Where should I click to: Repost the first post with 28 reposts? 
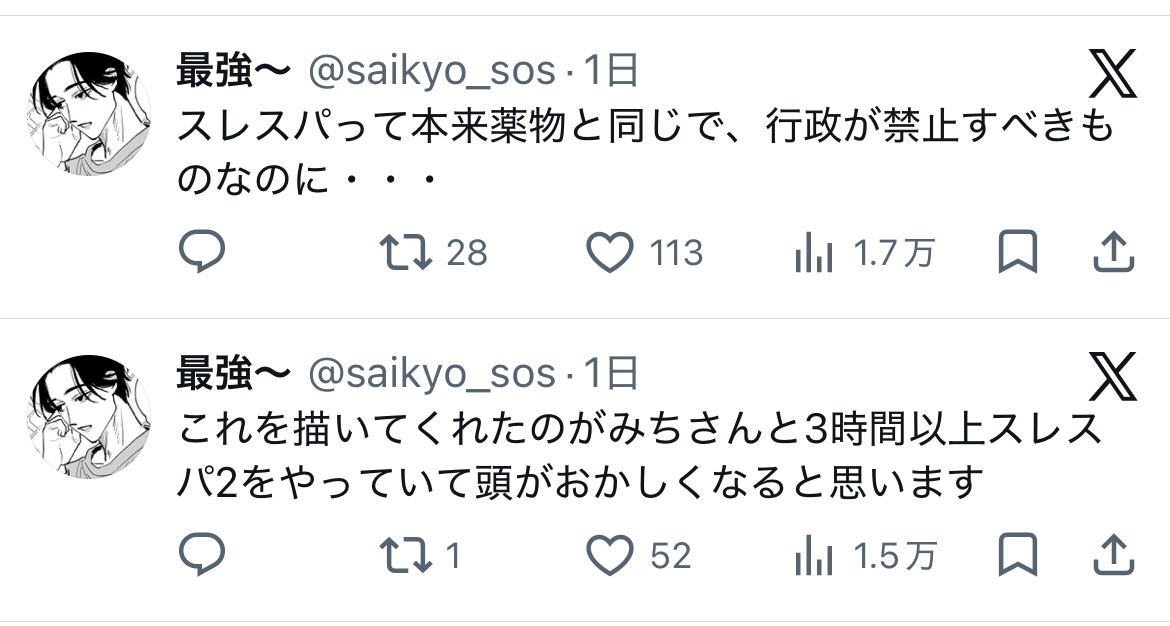click(409, 253)
